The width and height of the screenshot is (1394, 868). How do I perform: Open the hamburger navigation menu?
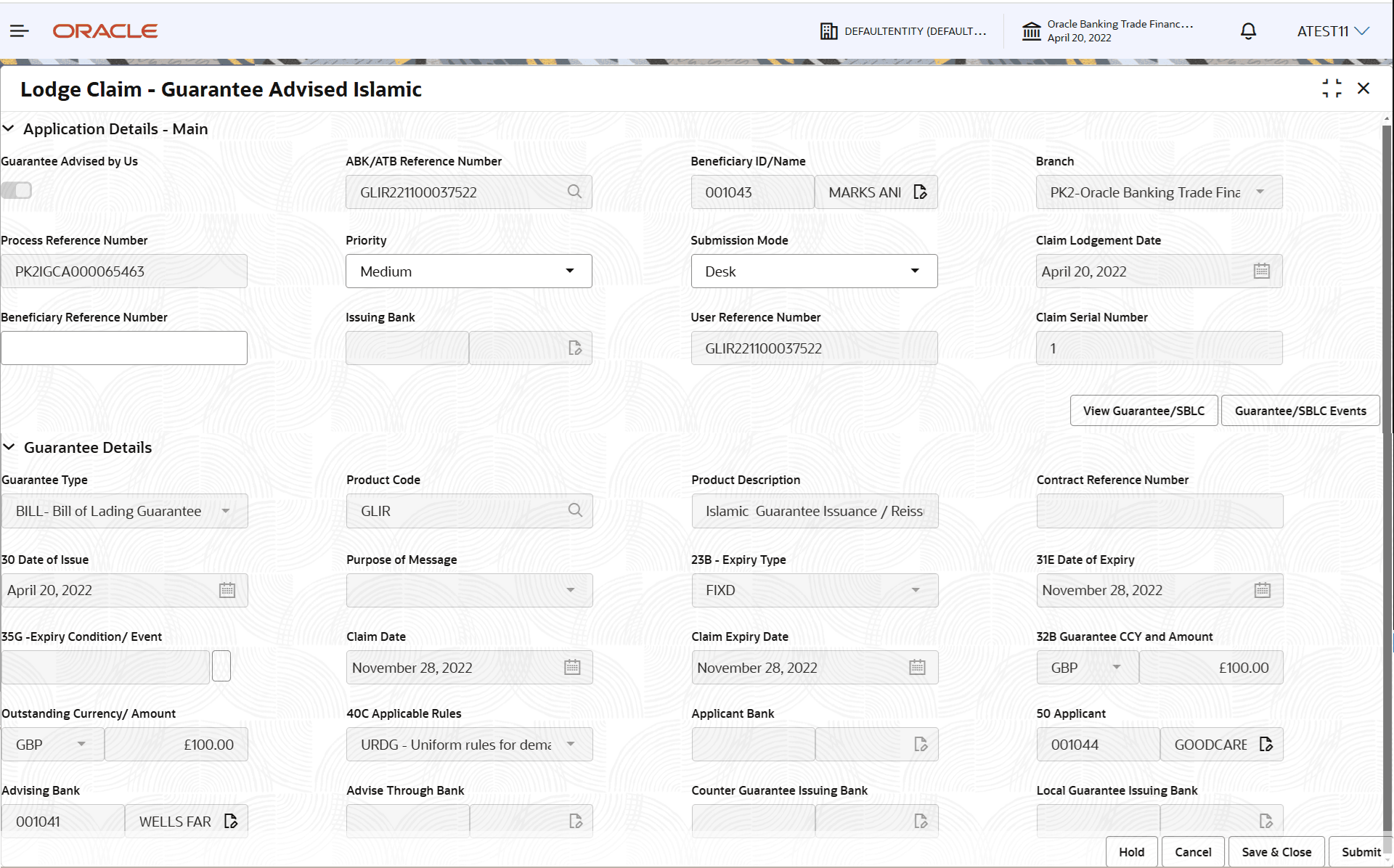coord(20,30)
